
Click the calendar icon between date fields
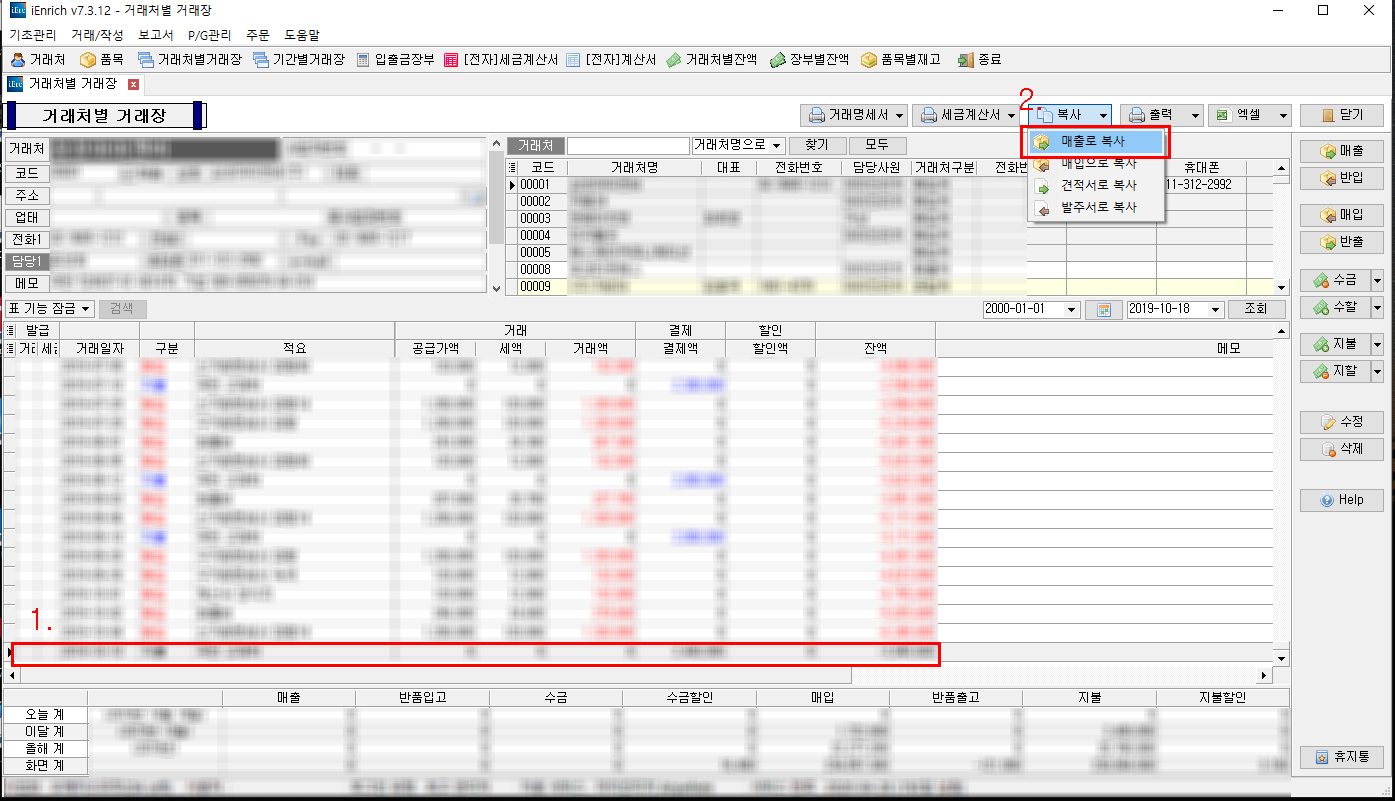[x=1104, y=309]
